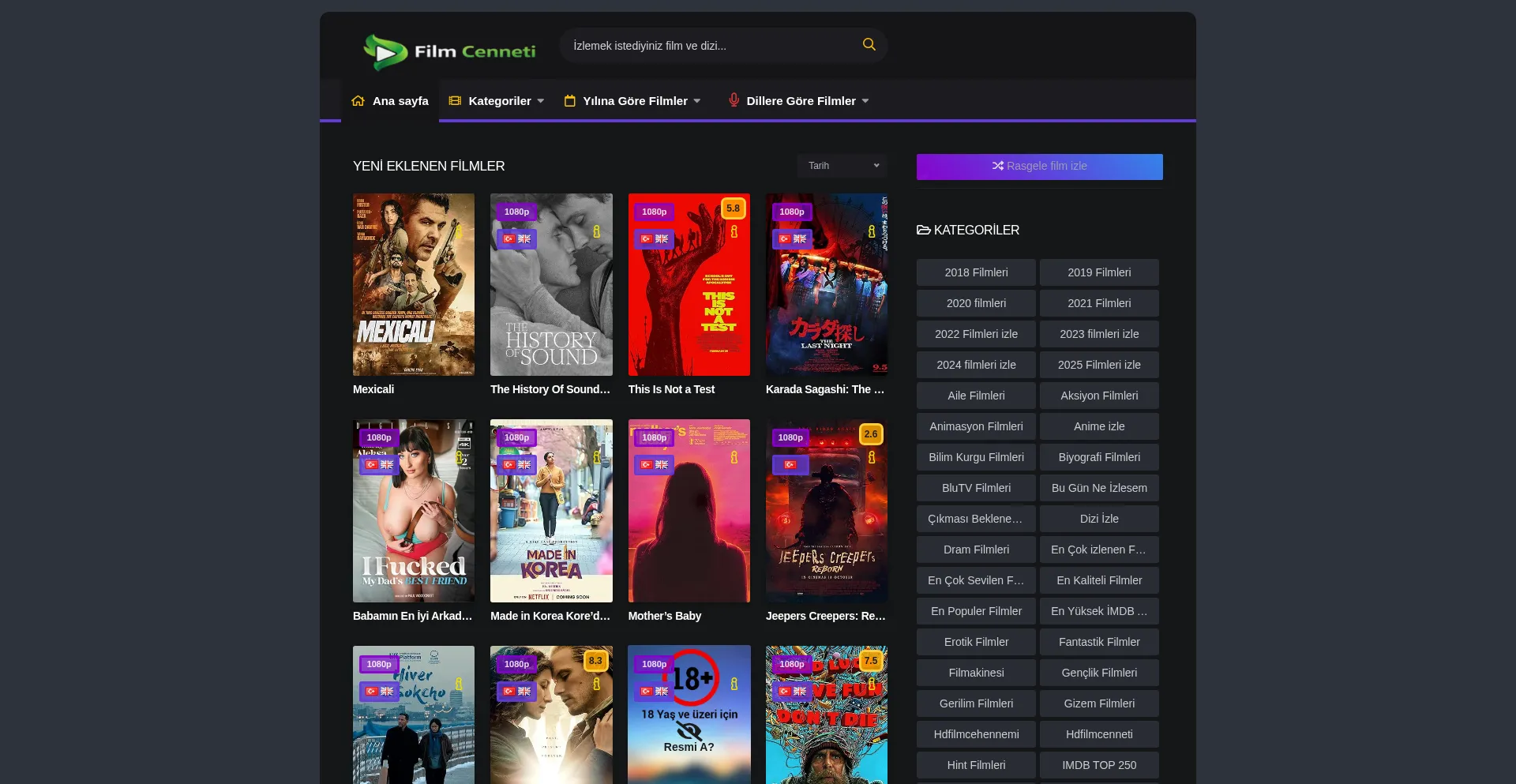The width and height of the screenshot is (1516, 784).
Task: Open the 2019 Filmleri category
Action: tap(1099, 272)
